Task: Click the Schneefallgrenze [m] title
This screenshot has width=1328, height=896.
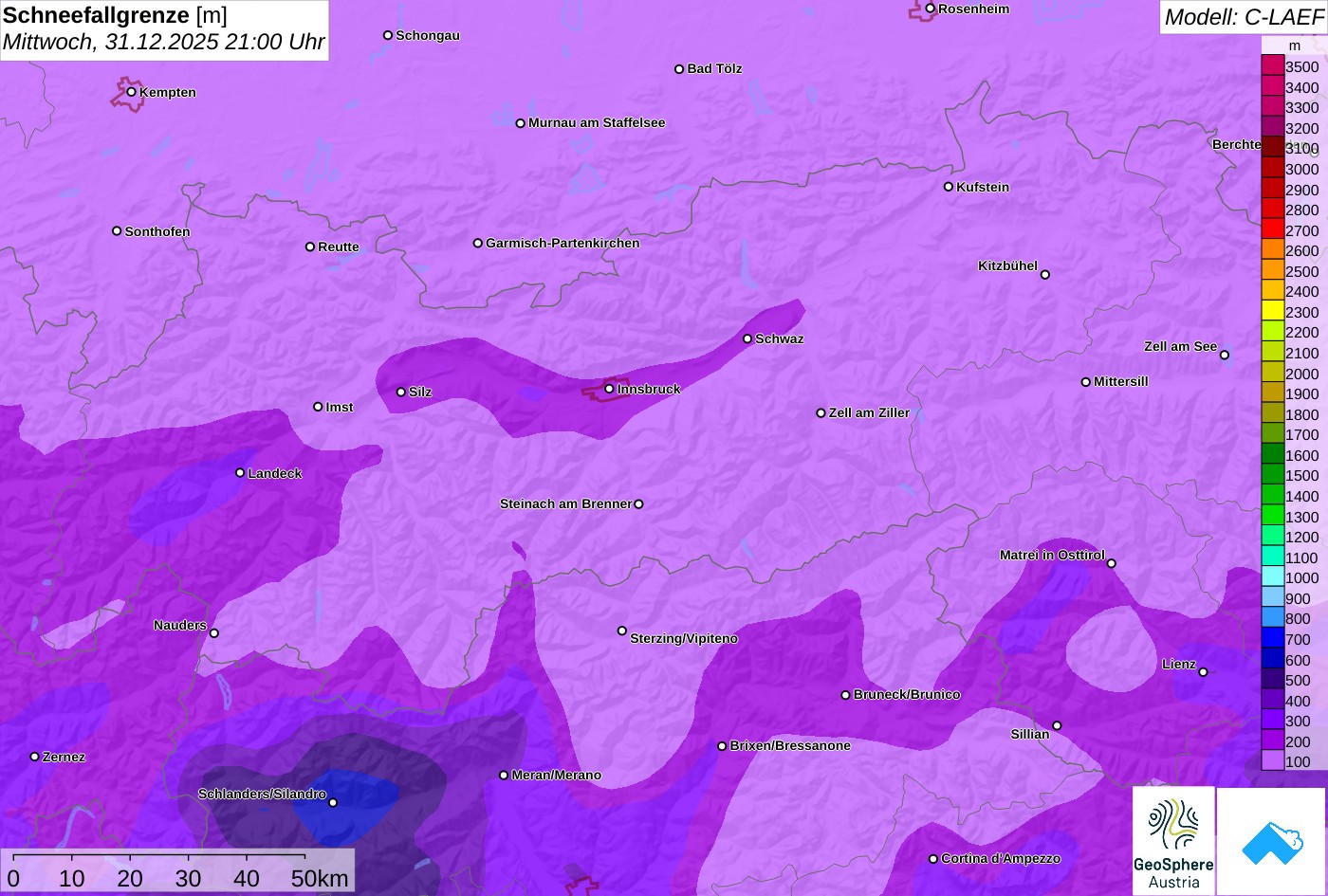Action: (x=116, y=15)
